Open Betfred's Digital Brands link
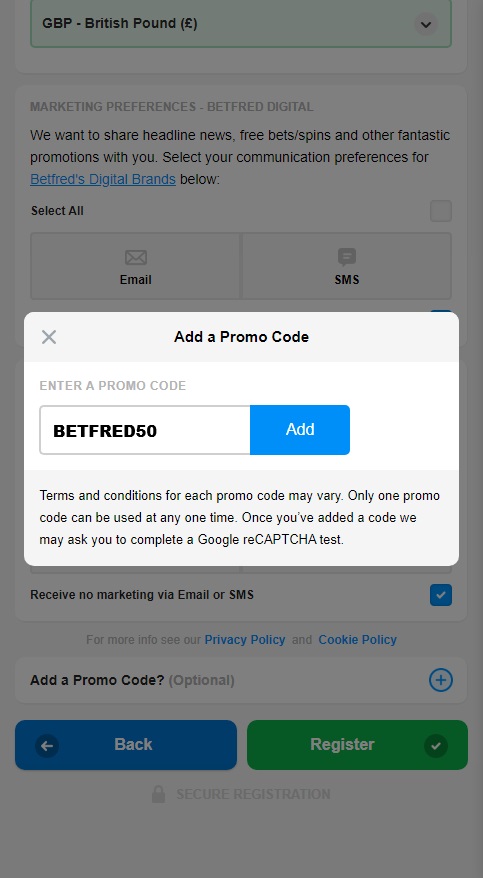Screen dimensions: 483x878 coord(103,179)
